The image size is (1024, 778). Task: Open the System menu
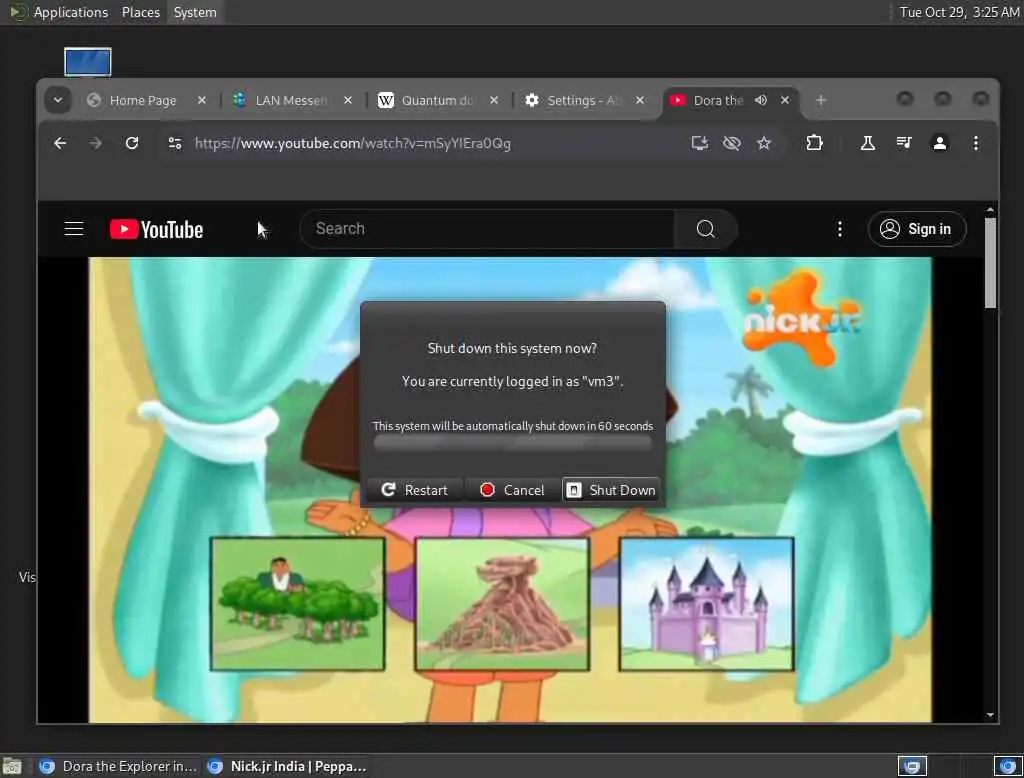[x=195, y=12]
